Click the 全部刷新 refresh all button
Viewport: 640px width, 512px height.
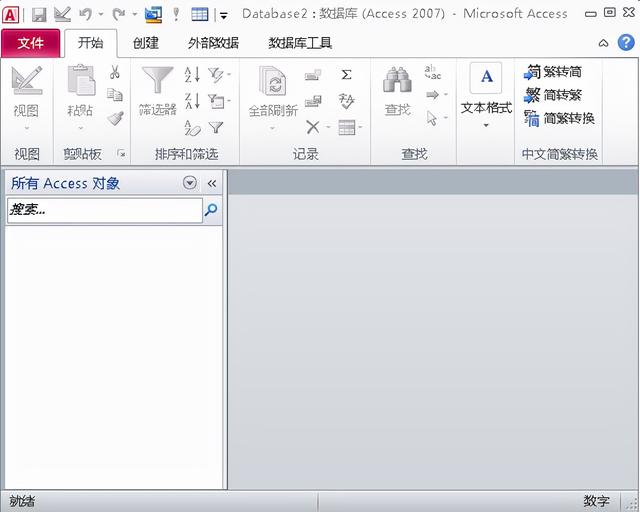pos(273,91)
